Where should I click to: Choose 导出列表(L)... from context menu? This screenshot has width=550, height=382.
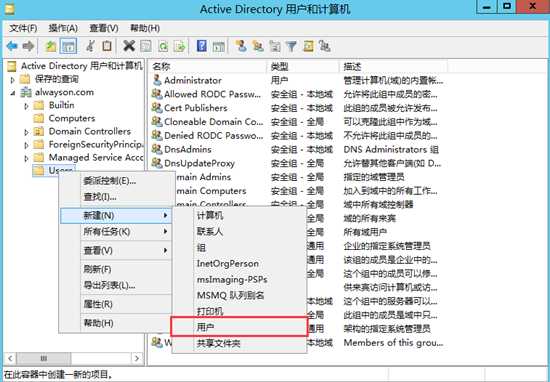116,285
